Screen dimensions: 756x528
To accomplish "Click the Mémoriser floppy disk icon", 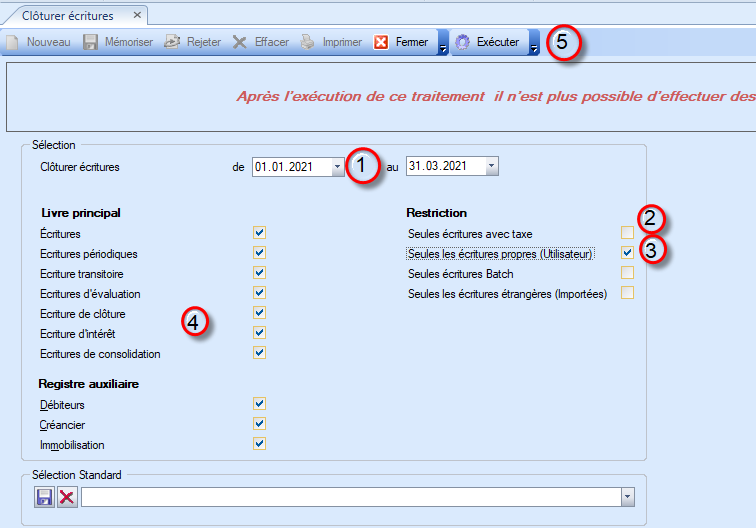I will click(x=90, y=42).
